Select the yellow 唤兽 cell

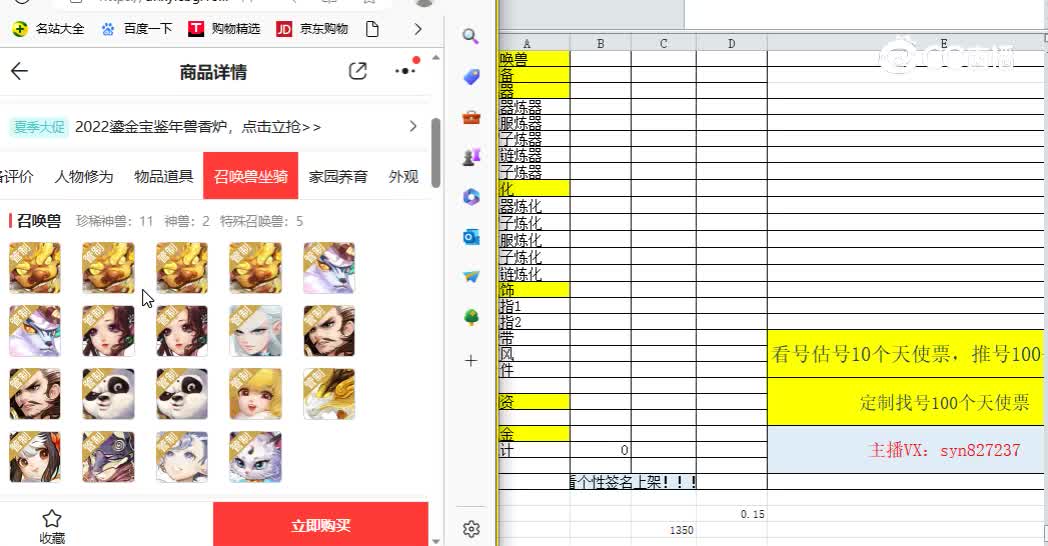(534, 59)
